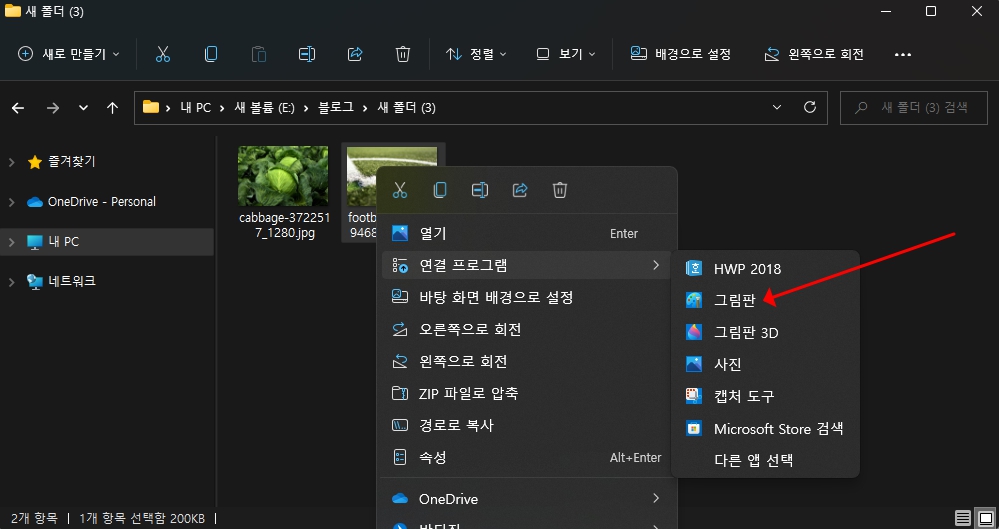The width and height of the screenshot is (999, 529).
Task: Choose 바탕 화면 배경으로 설정
Action: 526,297
